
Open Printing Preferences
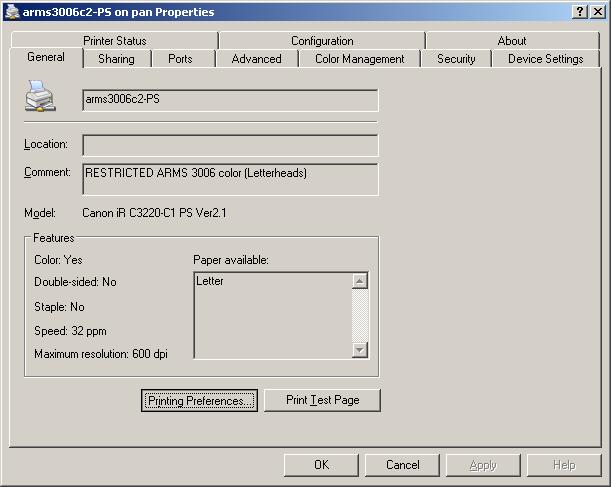(x=199, y=401)
